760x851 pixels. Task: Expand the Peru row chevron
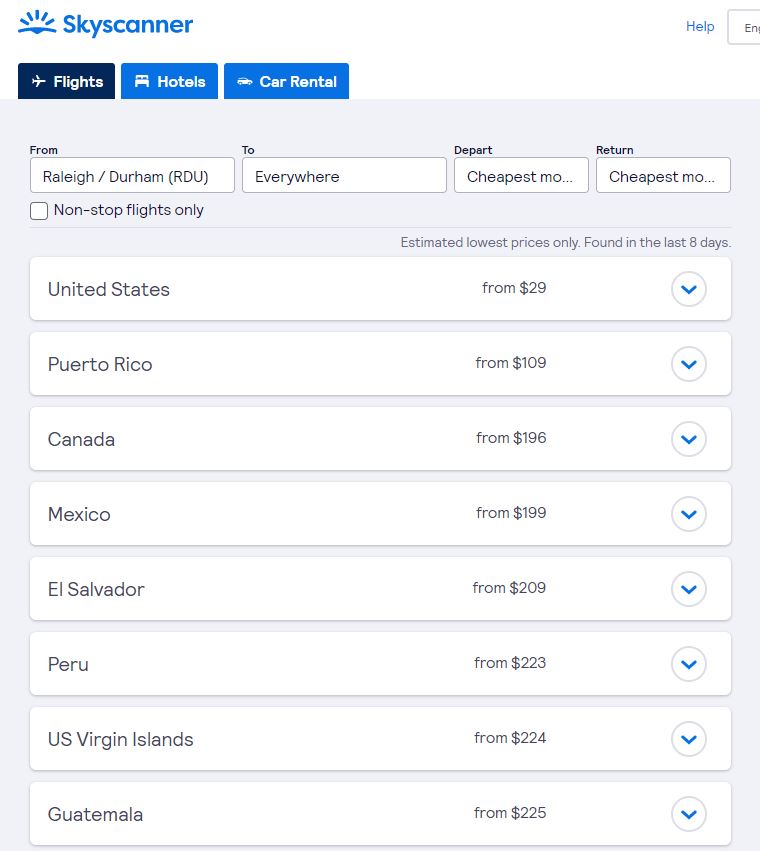point(688,664)
